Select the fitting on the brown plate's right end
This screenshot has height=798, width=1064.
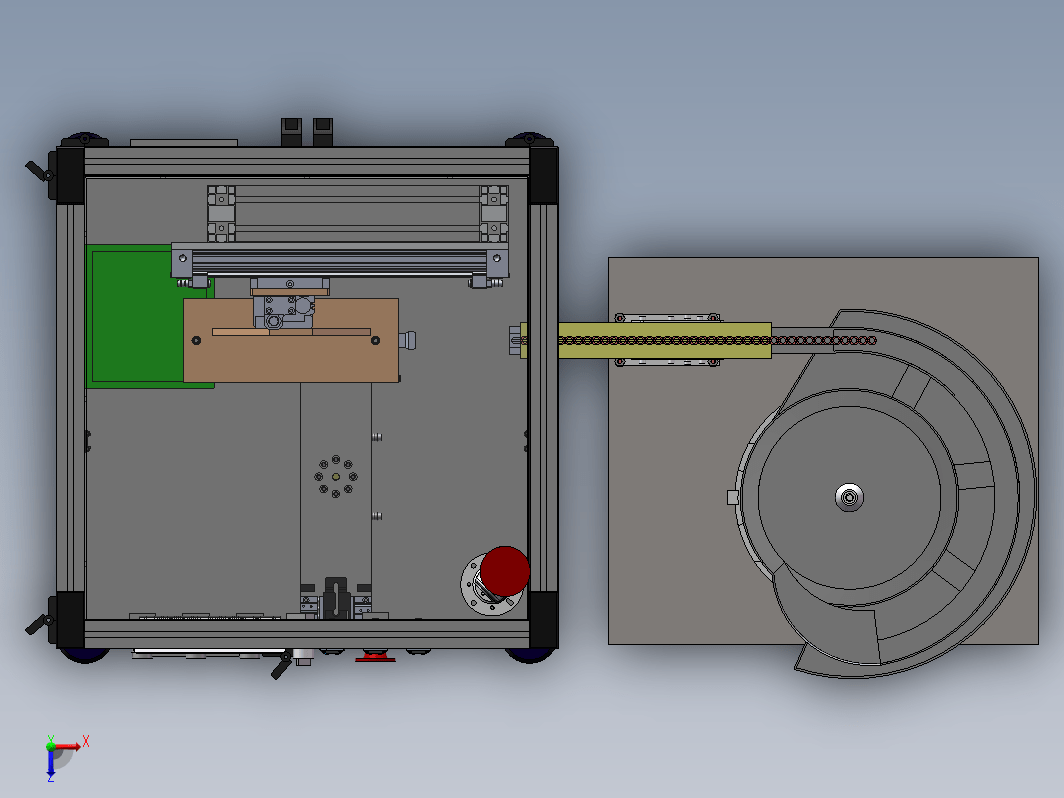click(407, 340)
